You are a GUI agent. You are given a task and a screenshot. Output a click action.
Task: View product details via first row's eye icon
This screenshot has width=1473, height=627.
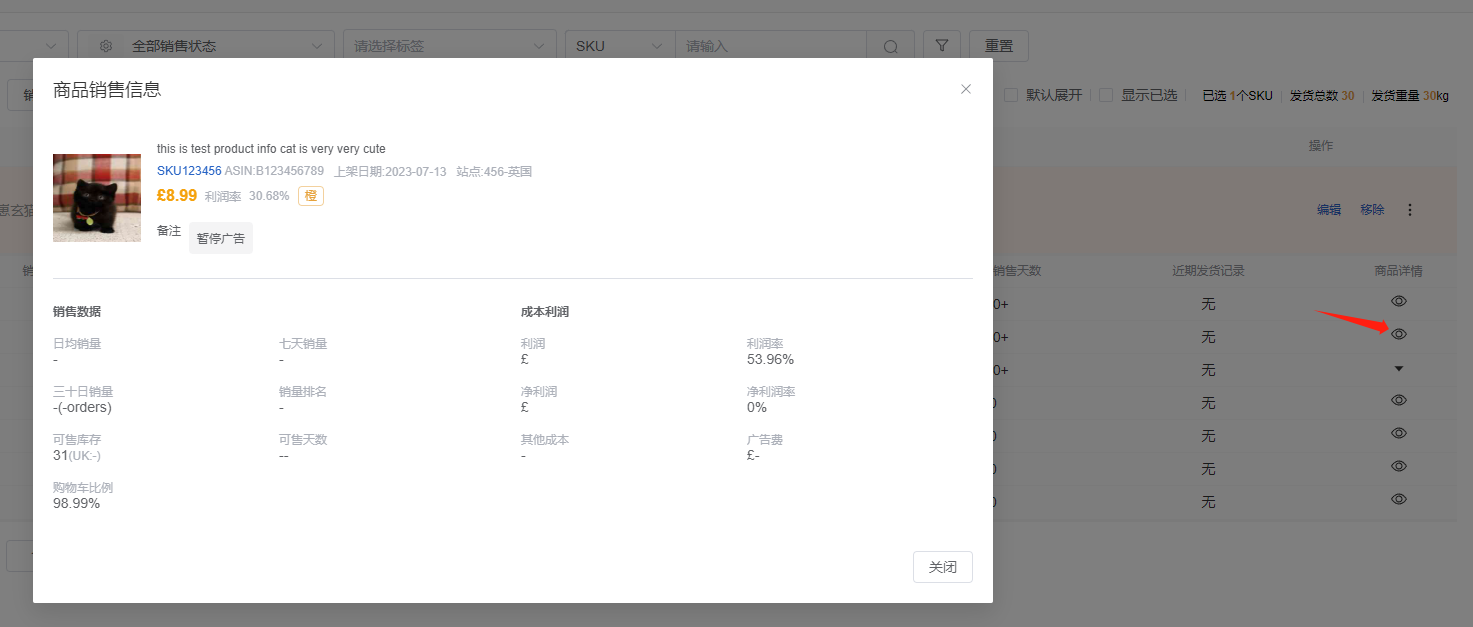1399,301
